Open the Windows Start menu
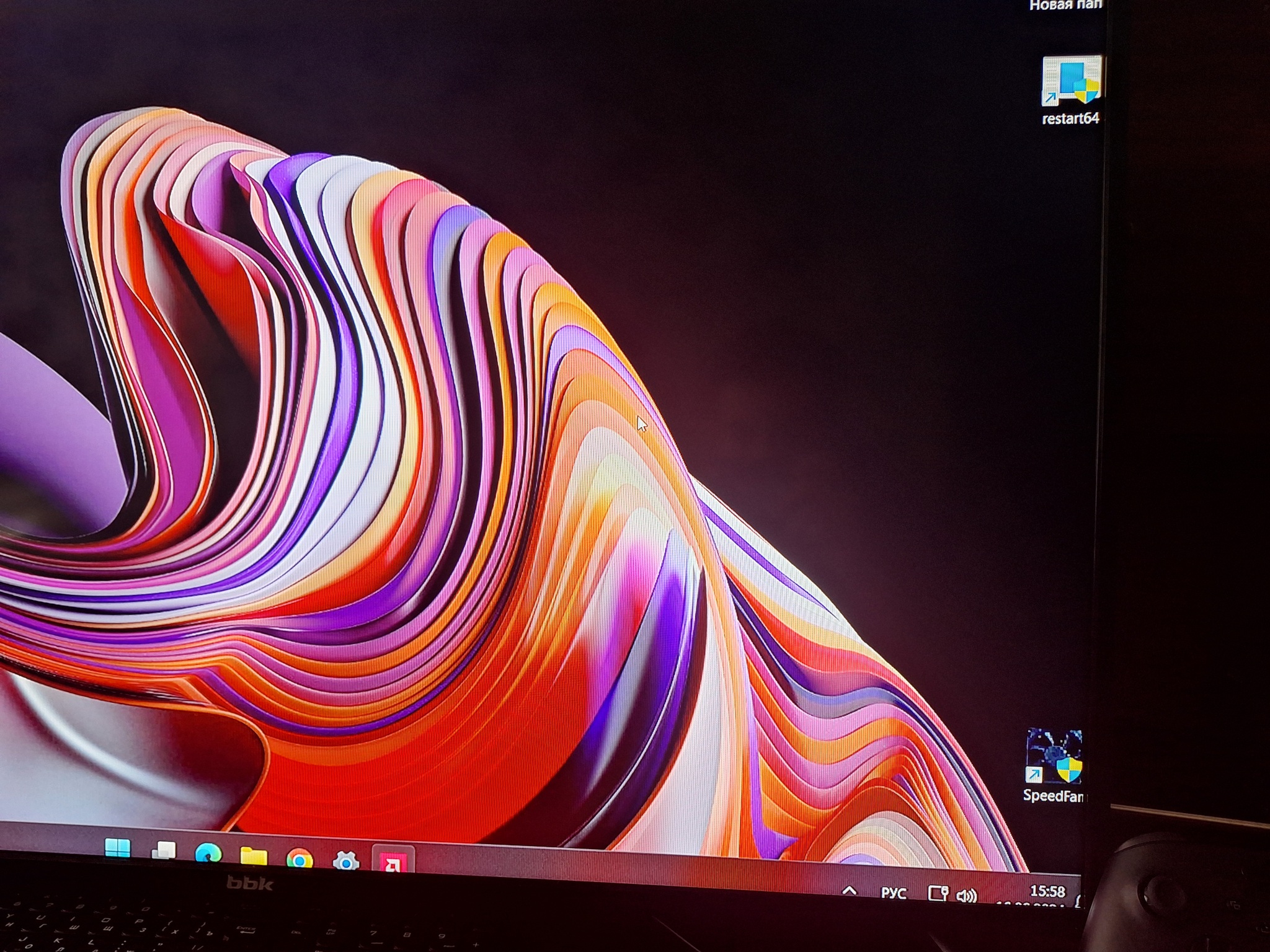The height and width of the screenshot is (952, 1270). pyautogui.click(x=117, y=848)
